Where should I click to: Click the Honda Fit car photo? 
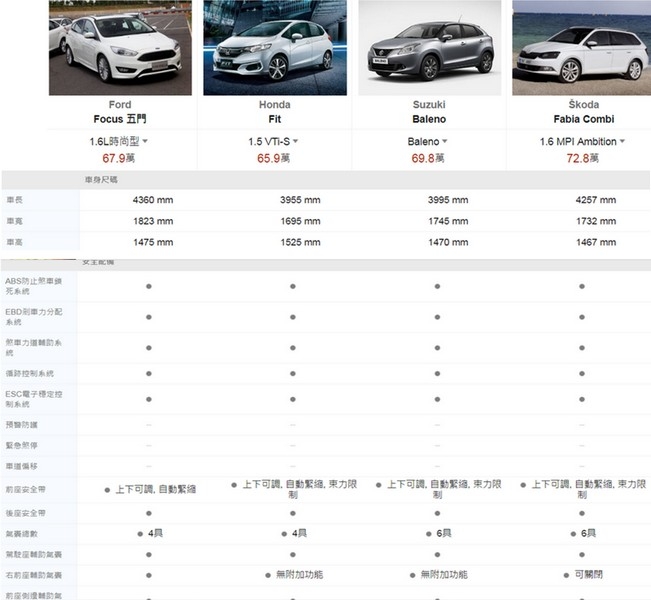tap(275, 48)
